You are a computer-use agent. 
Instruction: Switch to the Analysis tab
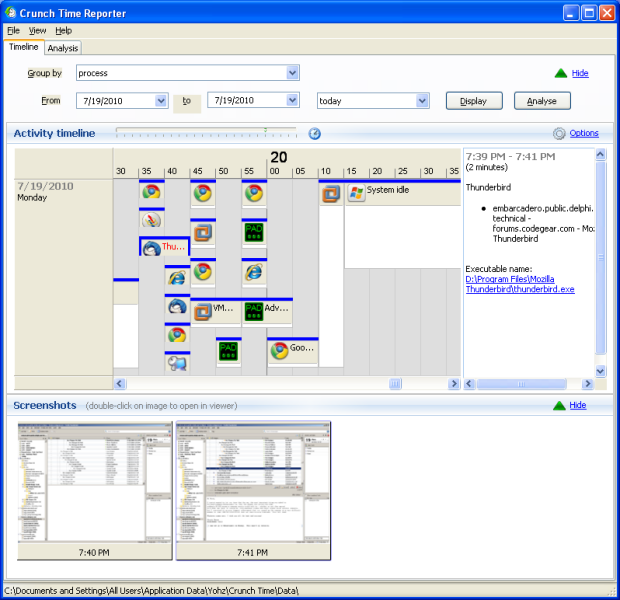pyautogui.click(x=63, y=48)
